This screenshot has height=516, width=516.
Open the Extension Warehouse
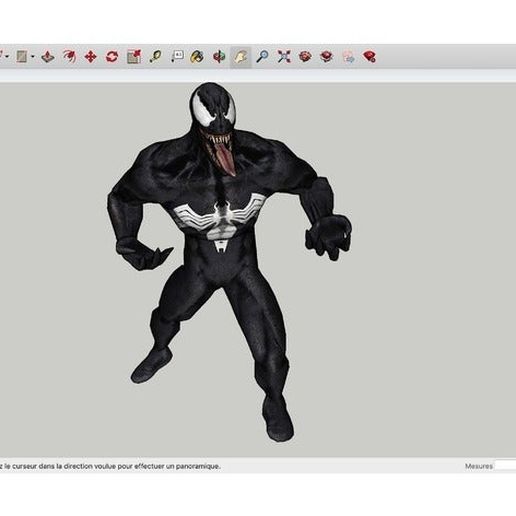coord(327,57)
